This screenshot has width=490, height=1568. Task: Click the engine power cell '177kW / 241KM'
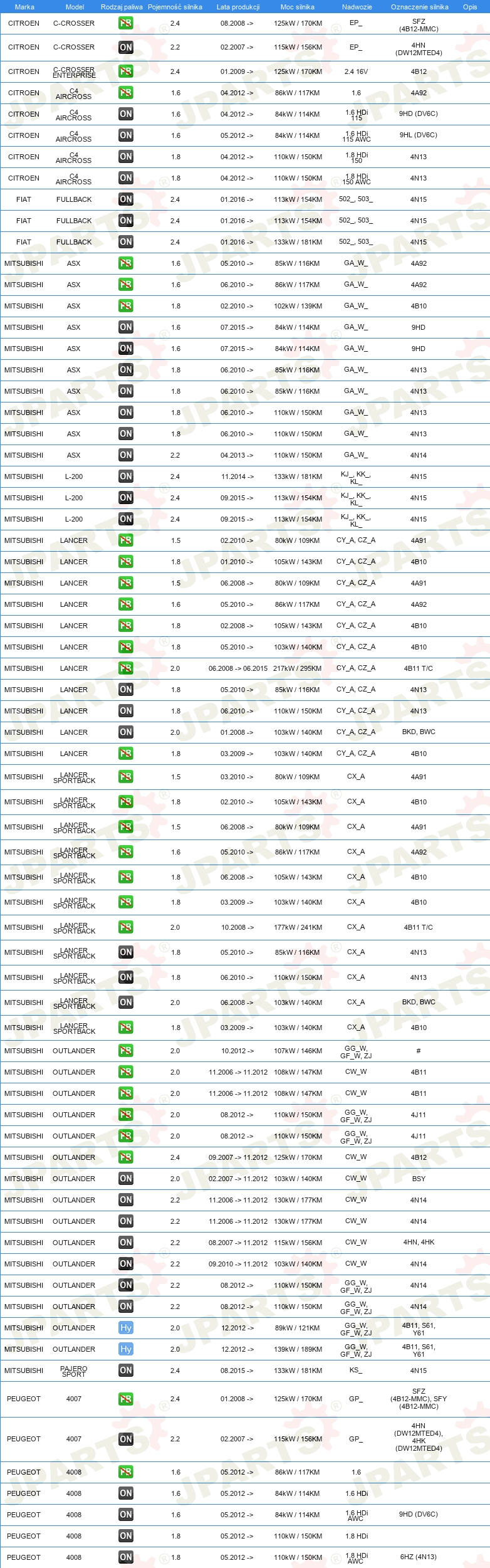pyautogui.click(x=298, y=927)
